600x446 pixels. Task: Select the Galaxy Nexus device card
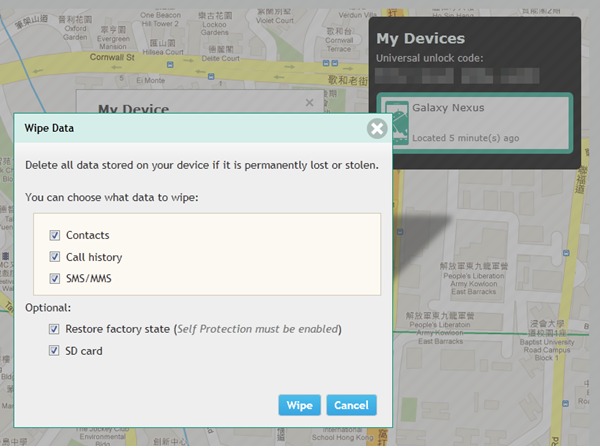point(474,123)
